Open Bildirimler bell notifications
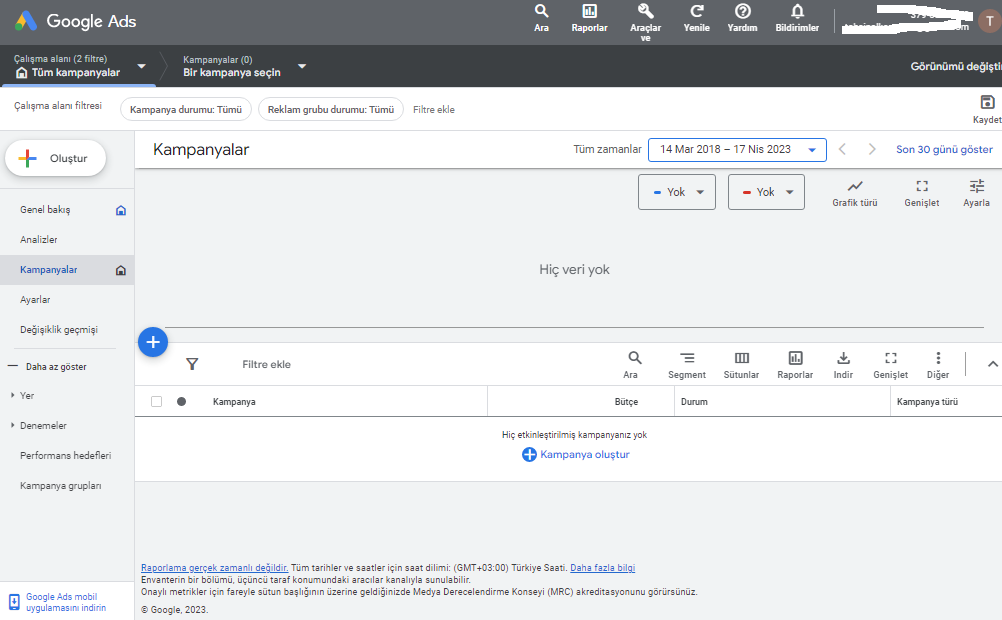 [797, 17]
